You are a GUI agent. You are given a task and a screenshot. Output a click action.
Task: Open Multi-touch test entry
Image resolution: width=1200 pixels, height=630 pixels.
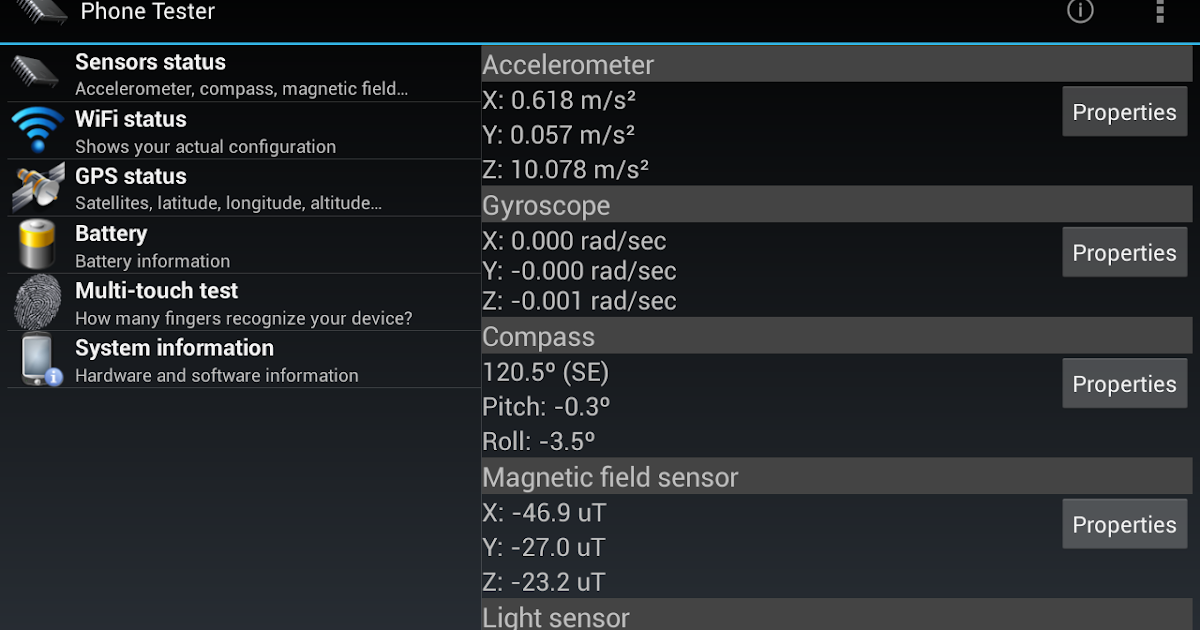click(x=244, y=303)
